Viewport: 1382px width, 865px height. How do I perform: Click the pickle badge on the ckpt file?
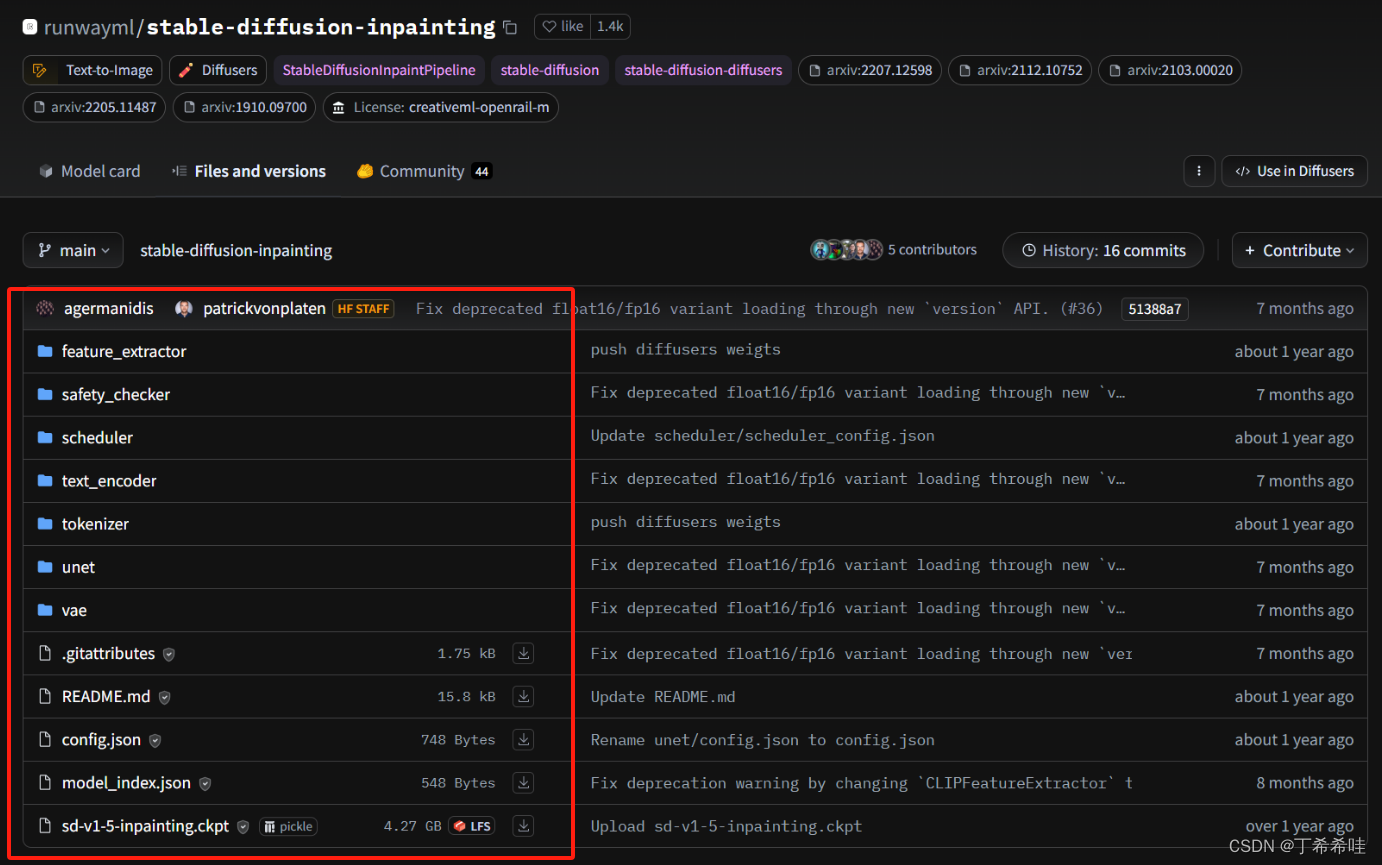click(288, 826)
